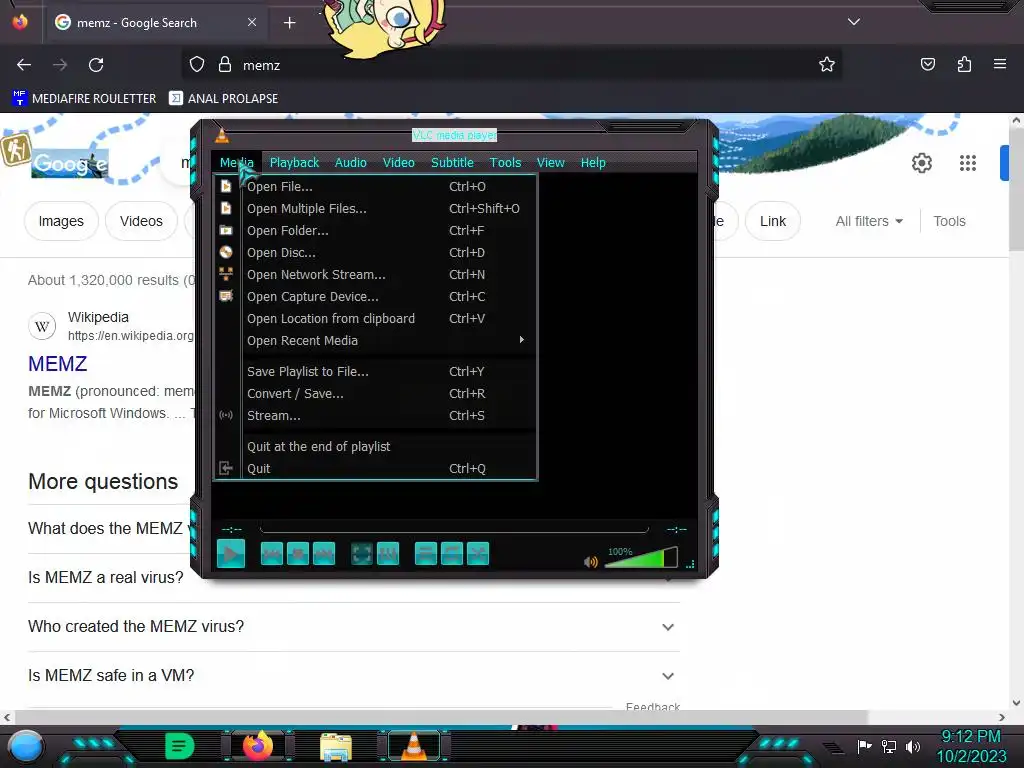Click the Save to Pocket icon
The height and width of the screenshot is (768, 1024).
pyautogui.click(x=927, y=65)
